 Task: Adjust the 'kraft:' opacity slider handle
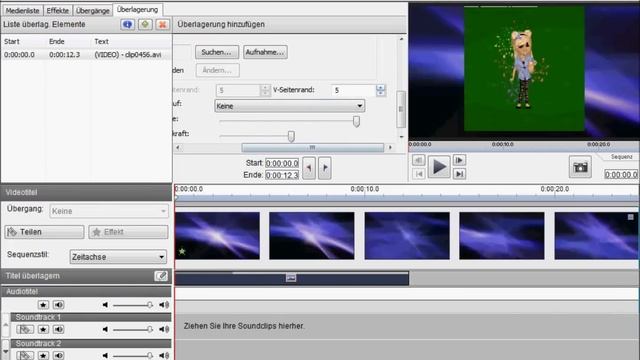(x=291, y=136)
